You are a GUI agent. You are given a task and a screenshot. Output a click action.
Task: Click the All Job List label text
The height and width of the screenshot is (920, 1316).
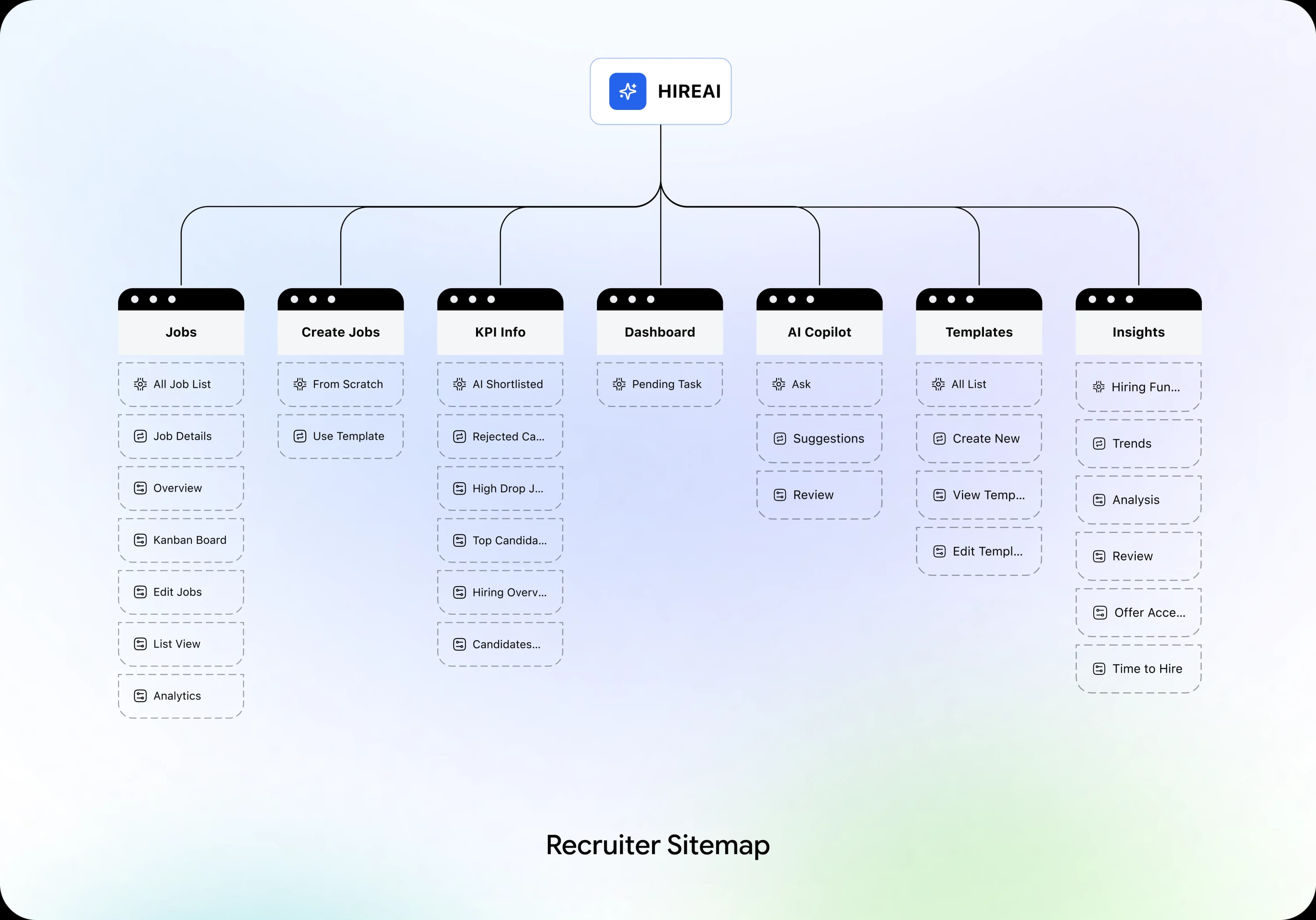[x=182, y=384]
